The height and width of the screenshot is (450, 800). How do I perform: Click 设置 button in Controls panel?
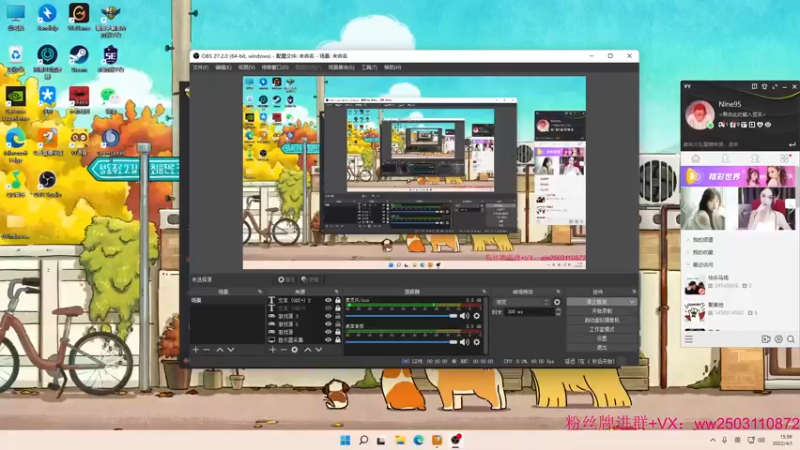602,338
